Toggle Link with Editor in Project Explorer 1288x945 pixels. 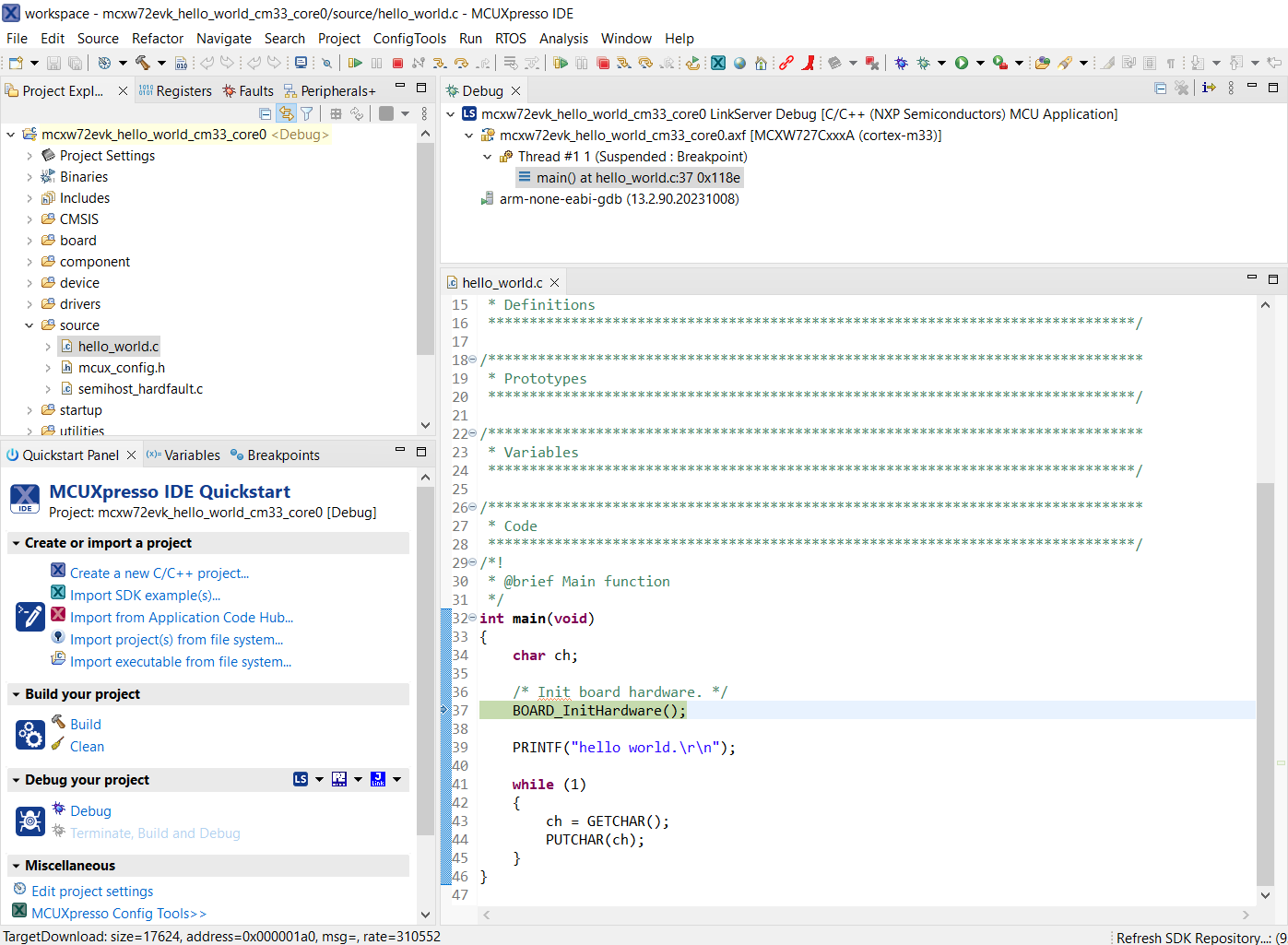click(287, 113)
